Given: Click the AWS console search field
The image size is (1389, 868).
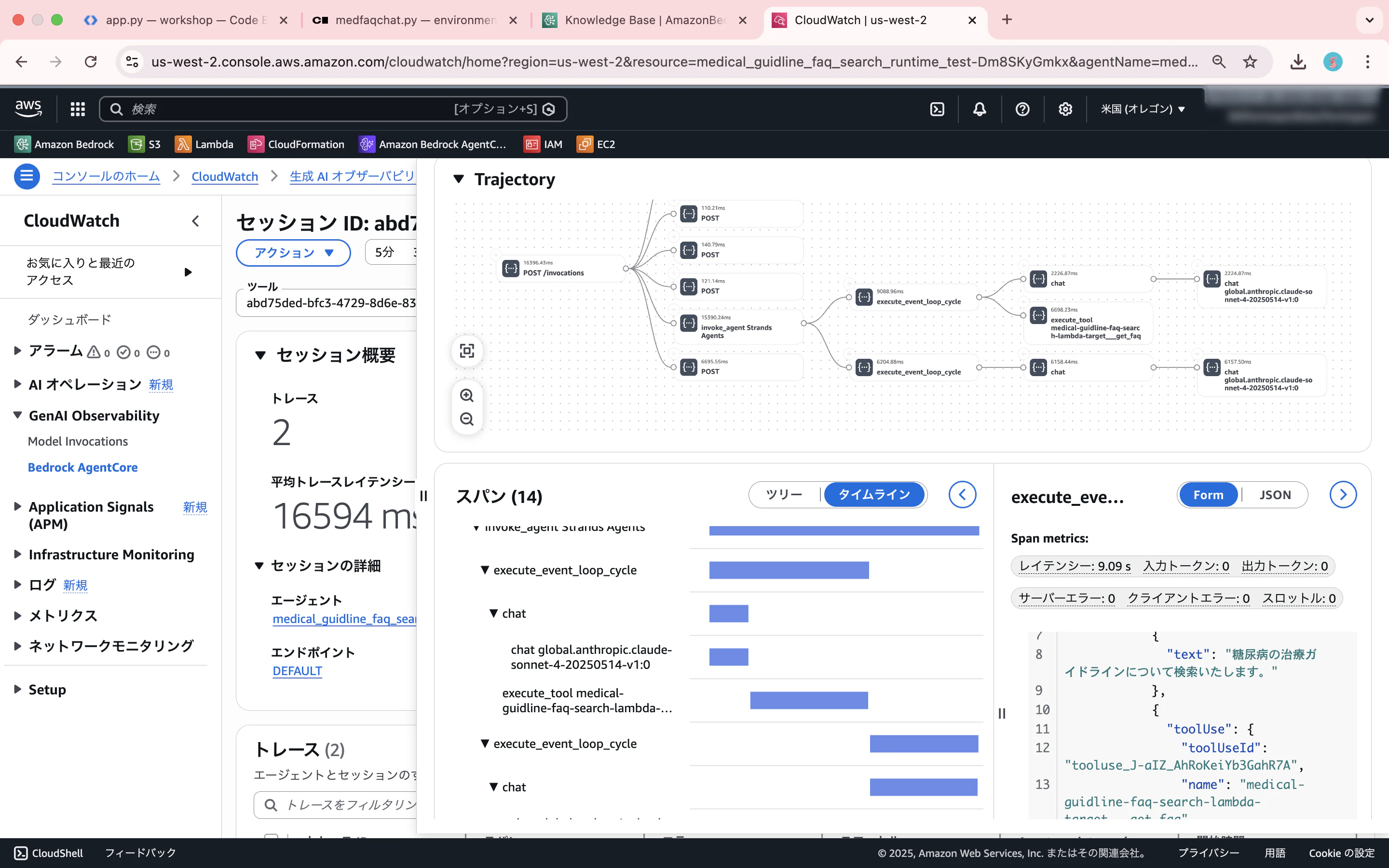Looking at the screenshot, I should pos(333,109).
